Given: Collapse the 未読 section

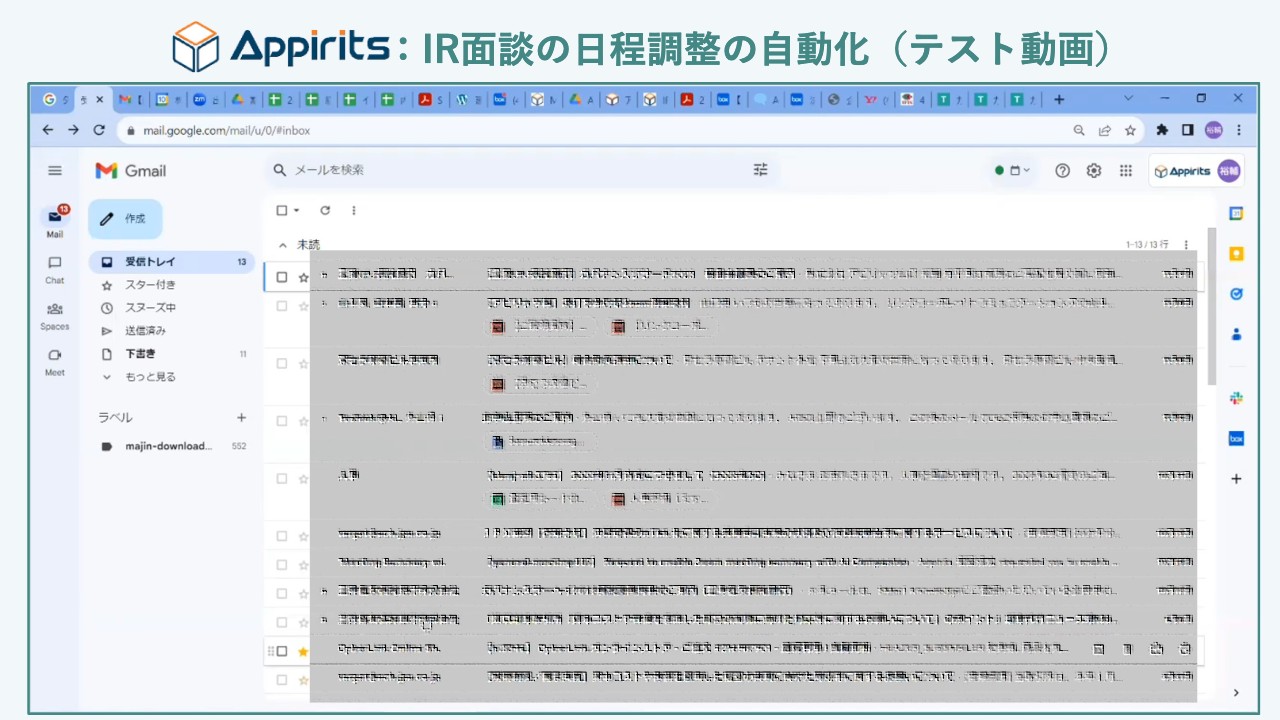Looking at the screenshot, I should tap(282, 245).
